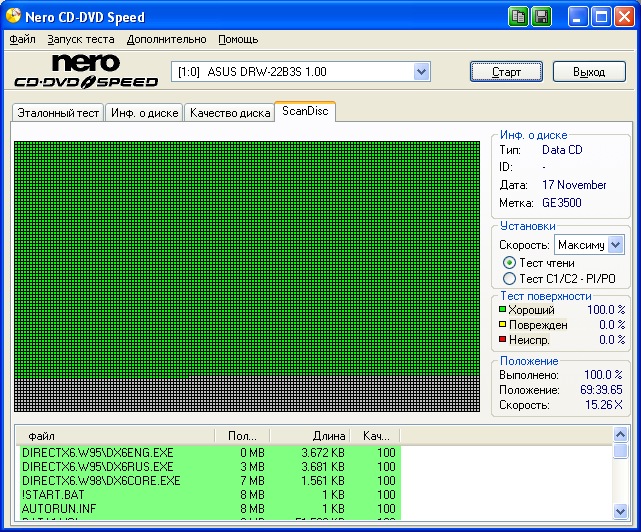
Task: Click the file list scrollbar thumb
Action: (620, 451)
